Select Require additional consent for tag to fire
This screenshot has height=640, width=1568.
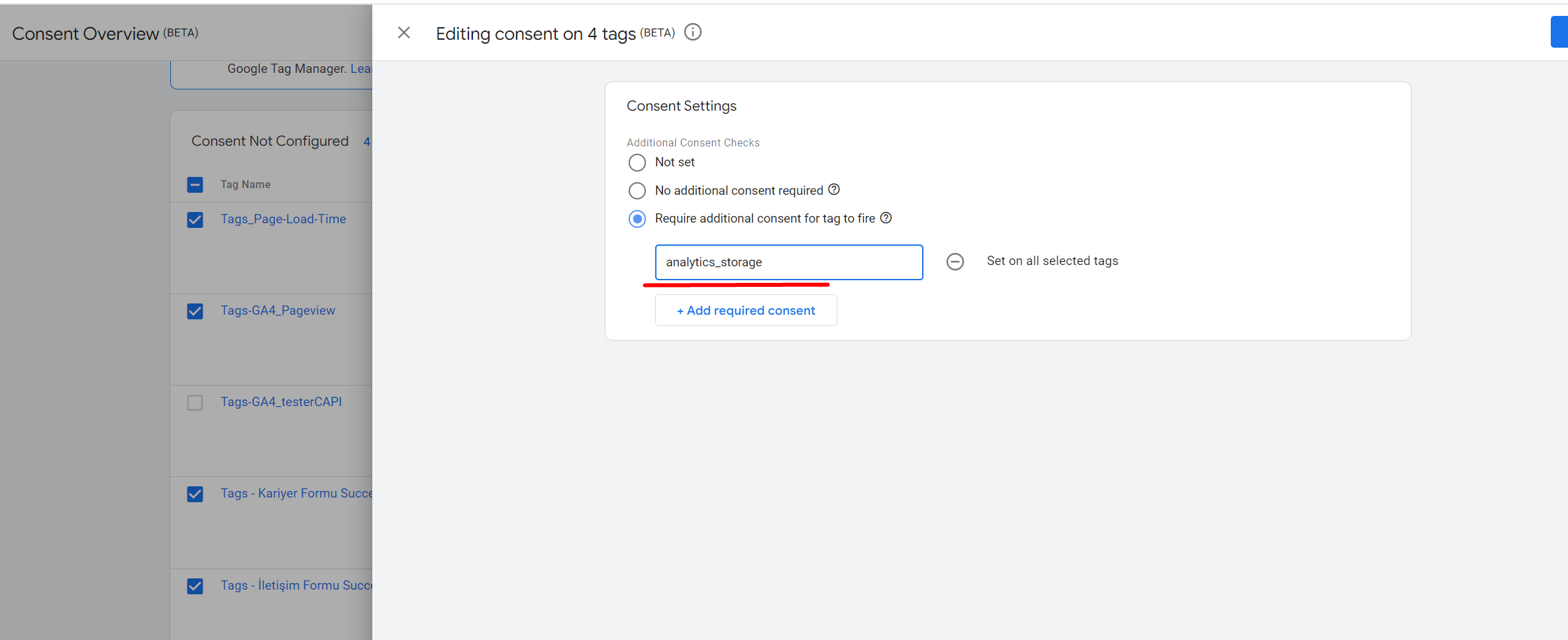[637, 219]
